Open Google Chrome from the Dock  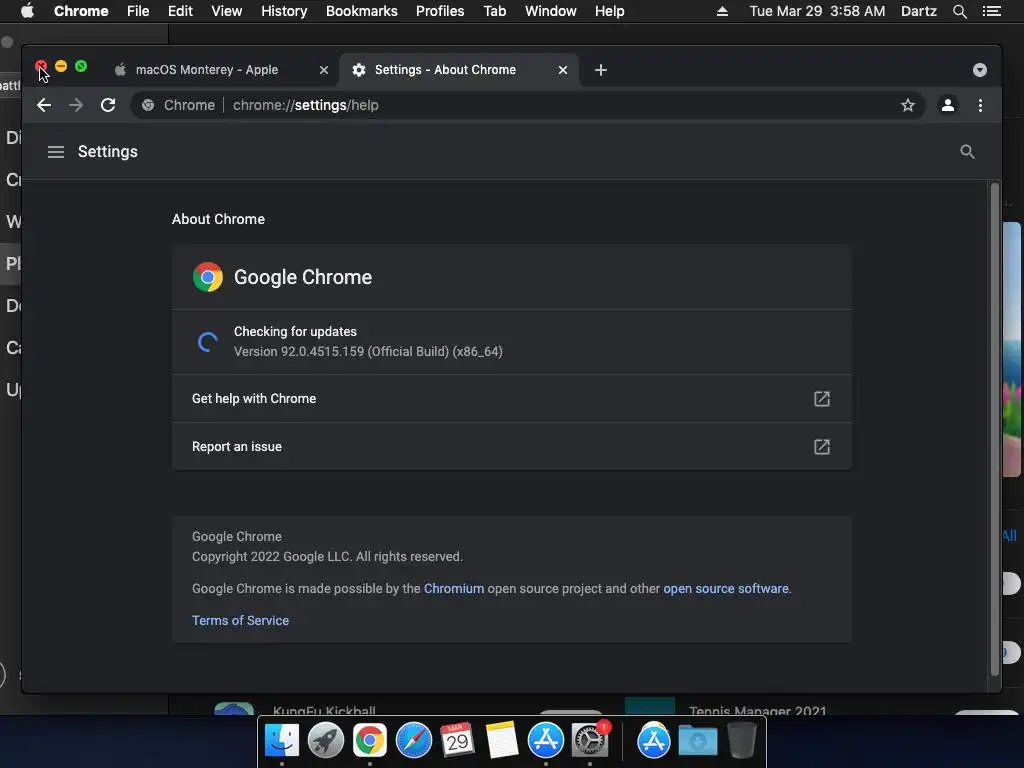[x=370, y=741]
